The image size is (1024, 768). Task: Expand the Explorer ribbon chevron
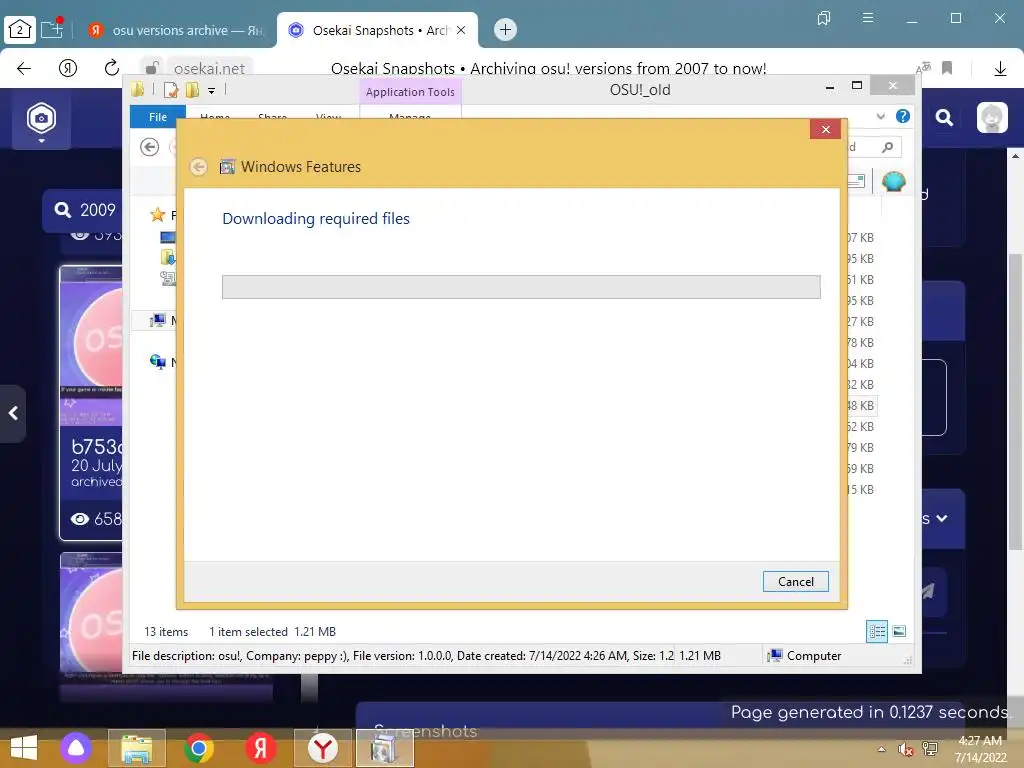coord(881,116)
